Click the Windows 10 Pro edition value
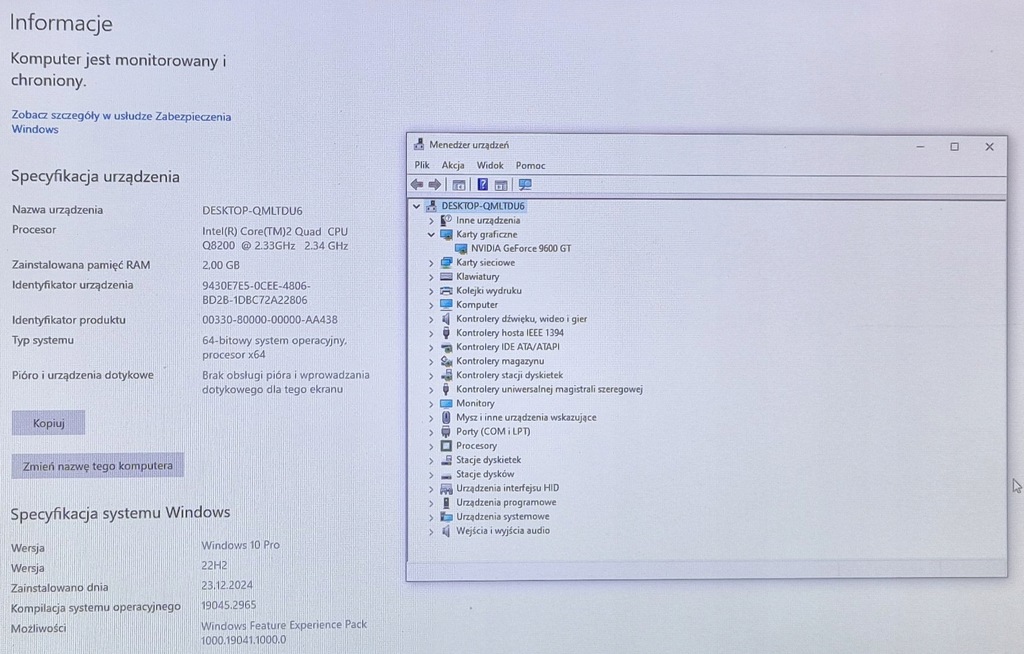1024x654 pixels. click(240, 545)
